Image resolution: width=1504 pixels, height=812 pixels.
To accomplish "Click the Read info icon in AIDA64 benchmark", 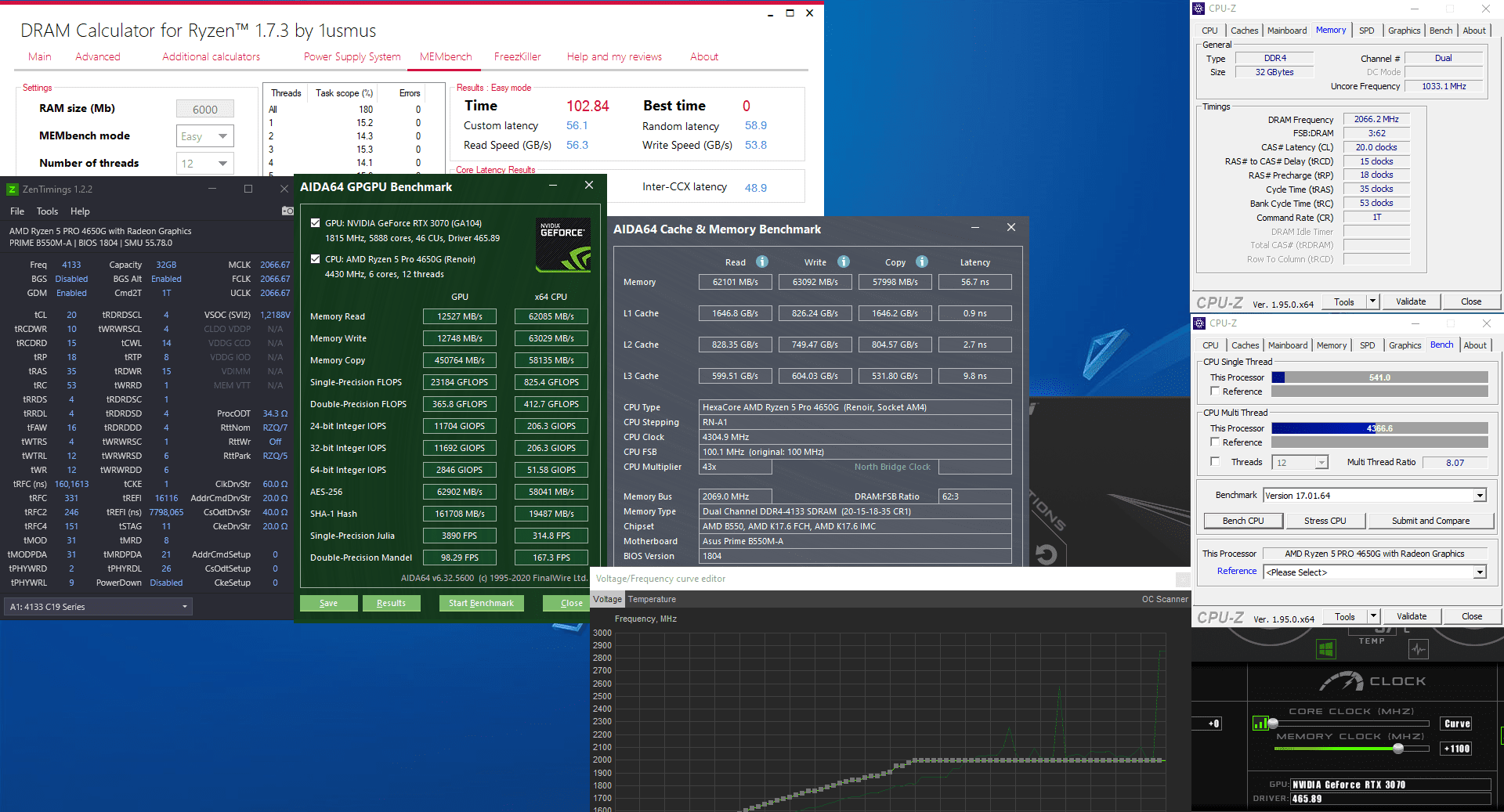I will (761, 262).
